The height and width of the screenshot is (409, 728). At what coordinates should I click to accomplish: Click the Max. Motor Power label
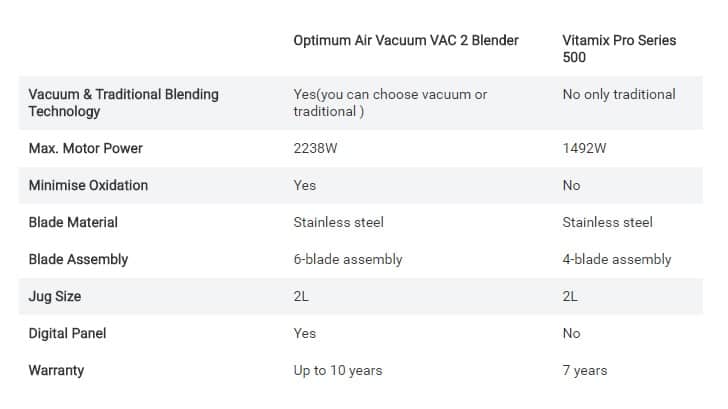click(85, 148)
